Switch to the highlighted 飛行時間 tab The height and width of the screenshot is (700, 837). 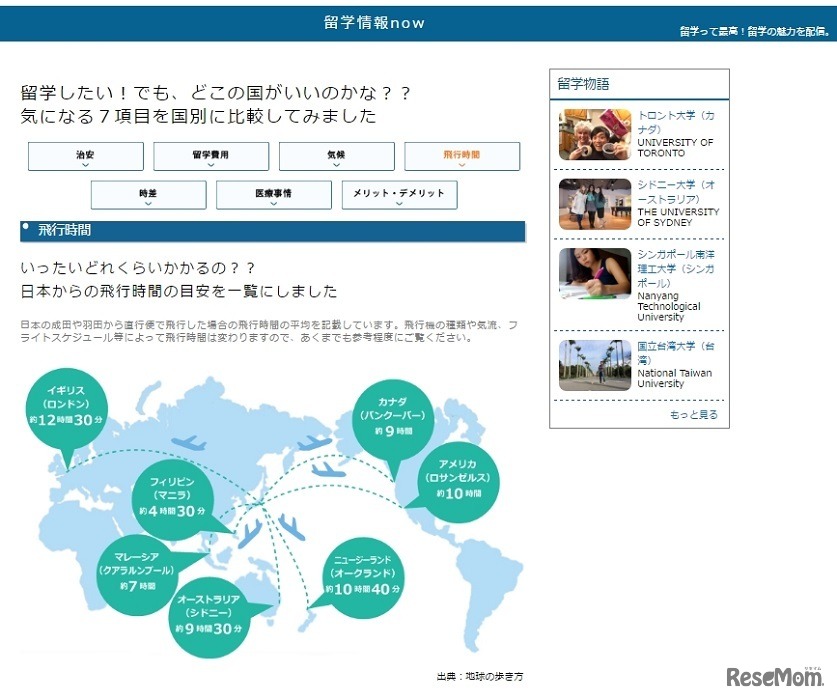(x=462, y=156)
